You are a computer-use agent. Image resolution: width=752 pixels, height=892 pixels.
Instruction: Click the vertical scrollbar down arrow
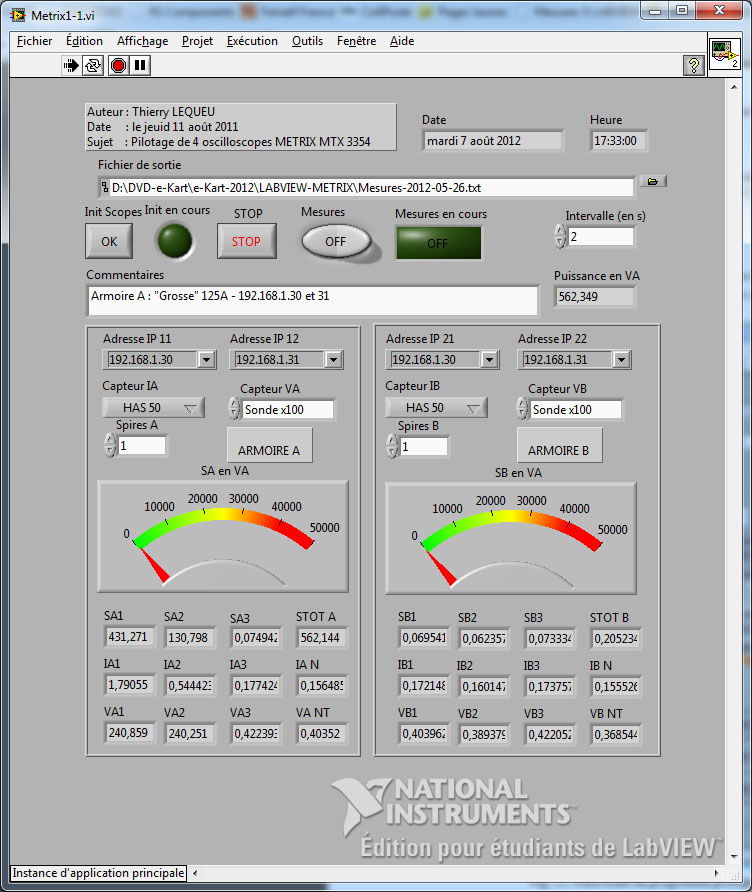tap(734, 856)
